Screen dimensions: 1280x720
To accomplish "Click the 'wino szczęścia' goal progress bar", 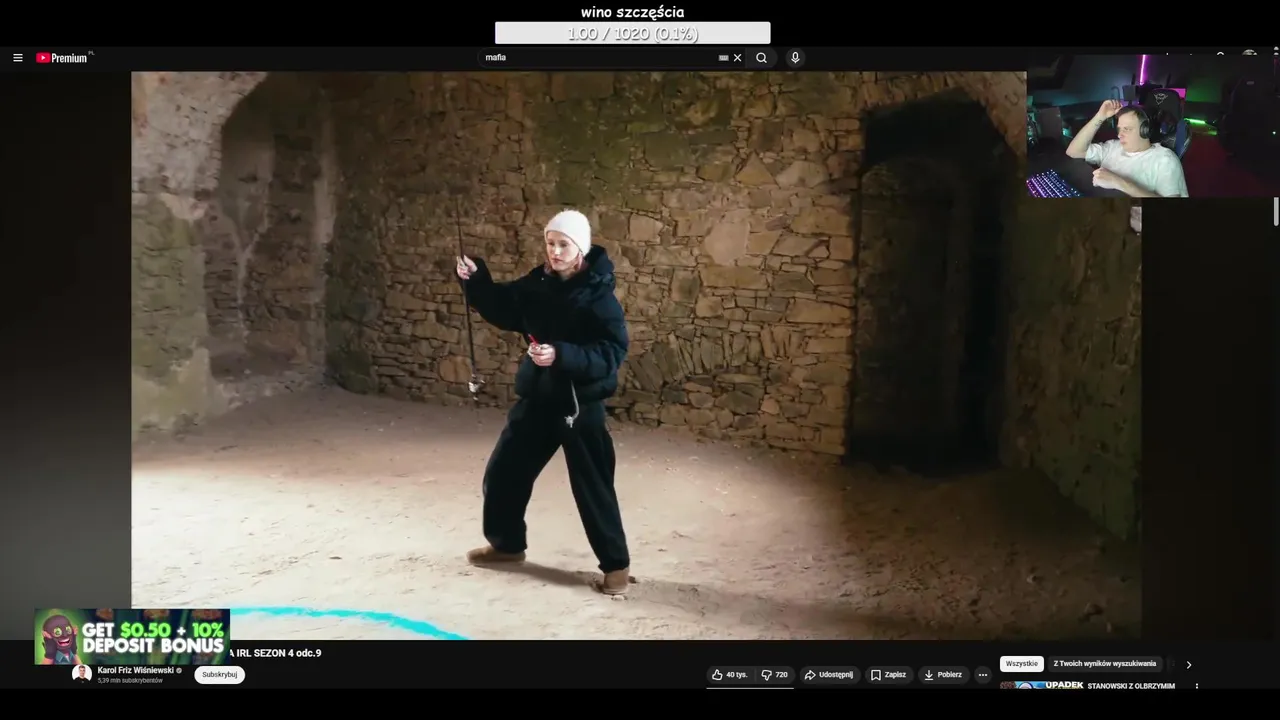I will 632,33.
